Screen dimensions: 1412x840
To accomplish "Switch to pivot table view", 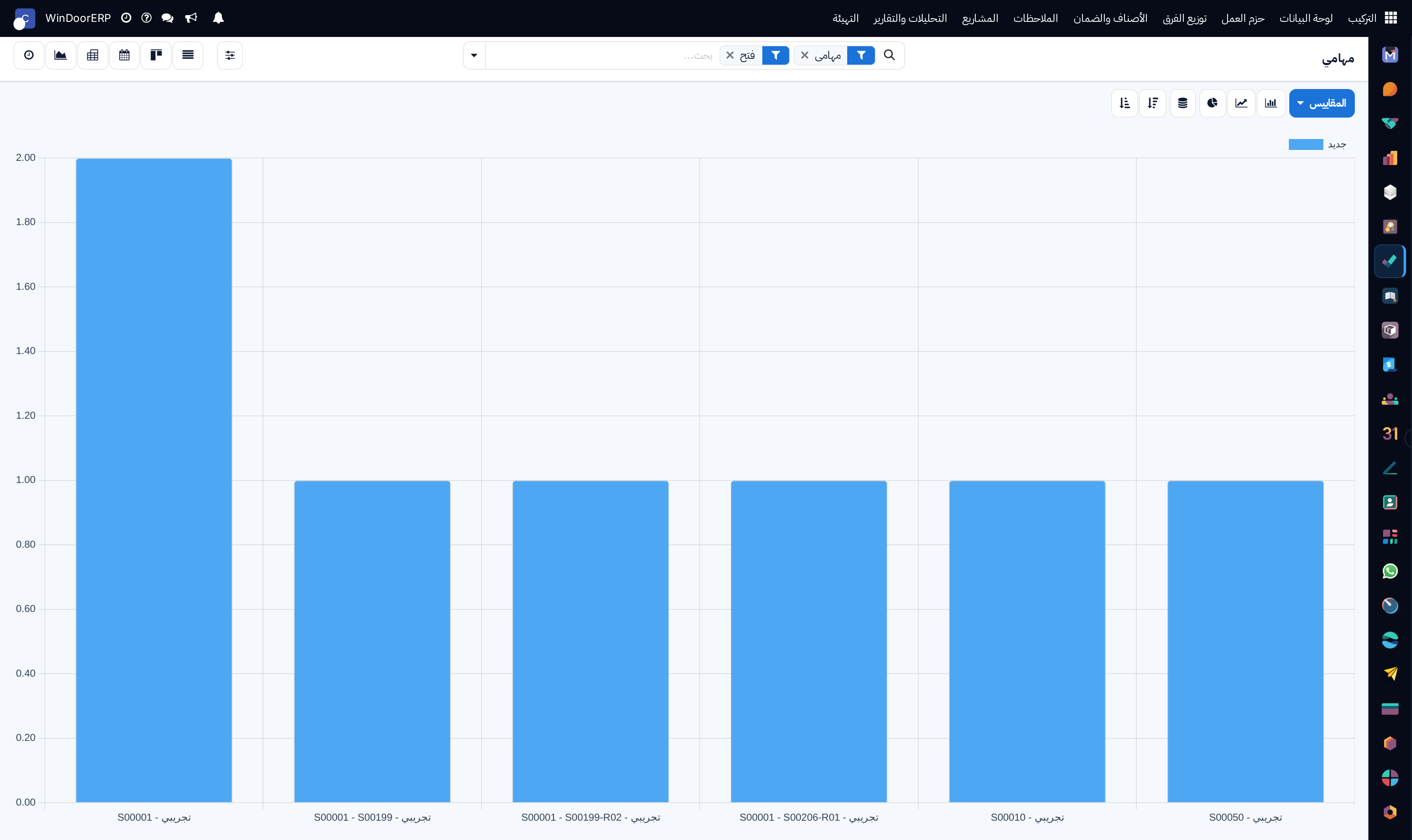I will click(92, 55).
